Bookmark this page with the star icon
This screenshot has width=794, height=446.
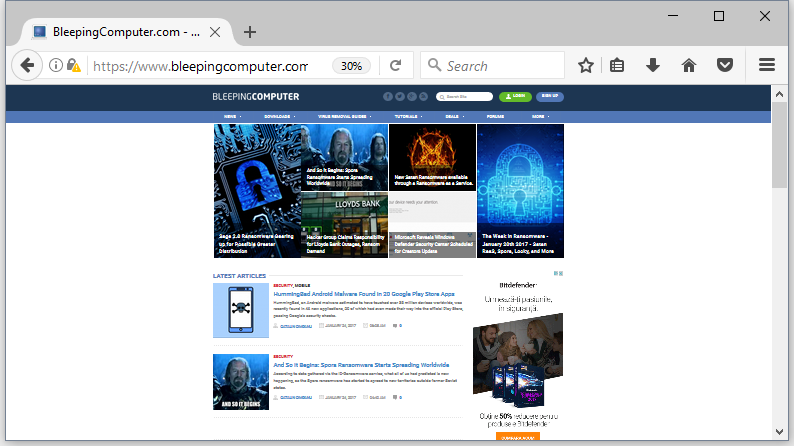(586, 66)
